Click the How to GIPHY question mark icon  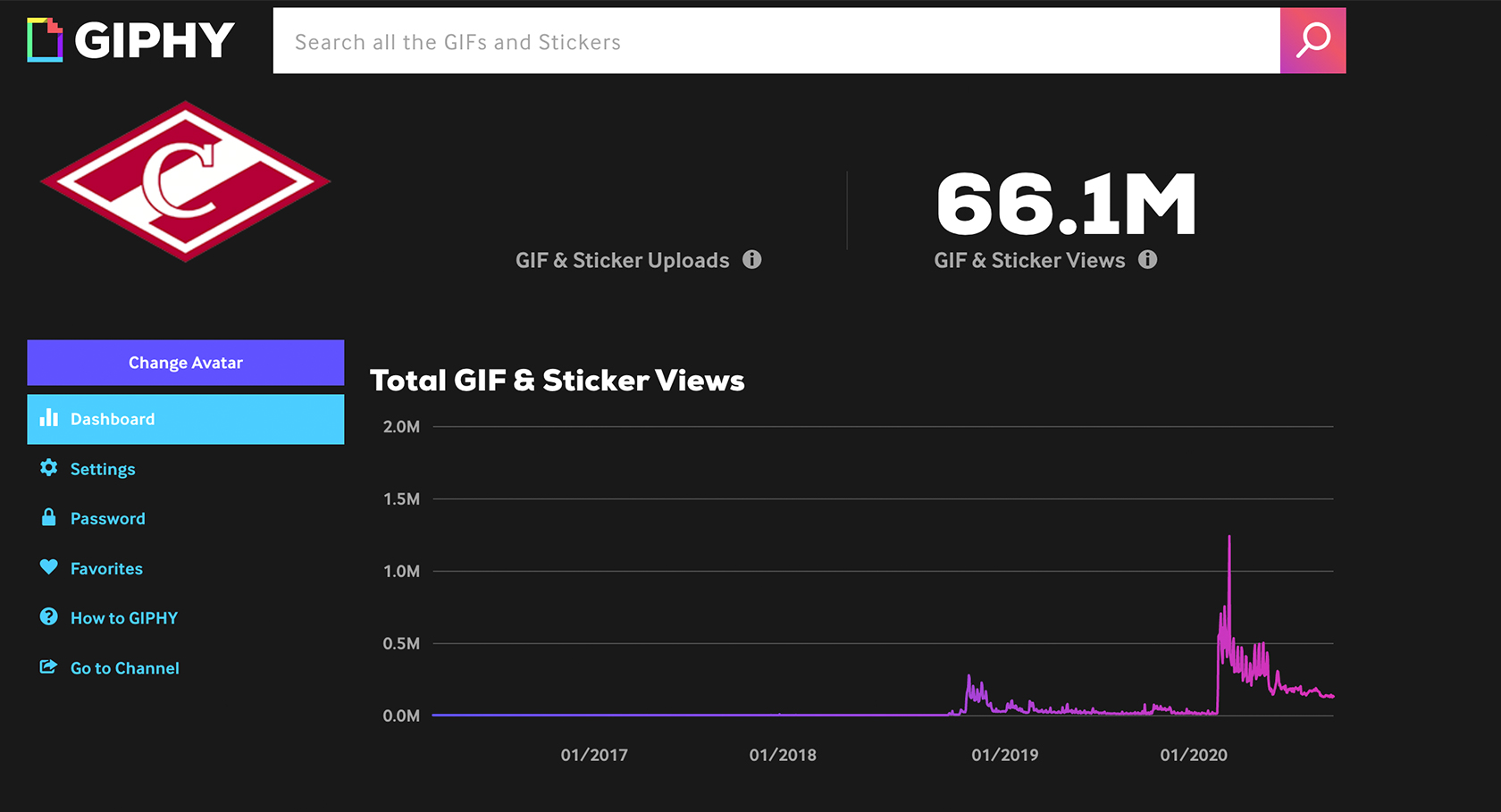tap(49, 616)
